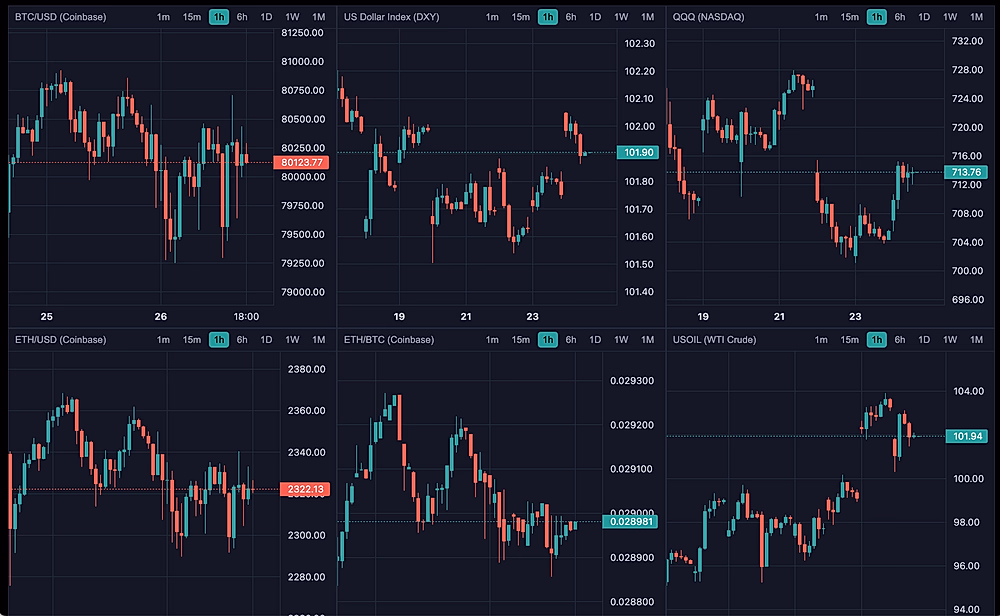The width and height of the screenshot is (1000, 616).
Task: Select 6h timeframe on BTC/USD chart
Action: [242, 17]
